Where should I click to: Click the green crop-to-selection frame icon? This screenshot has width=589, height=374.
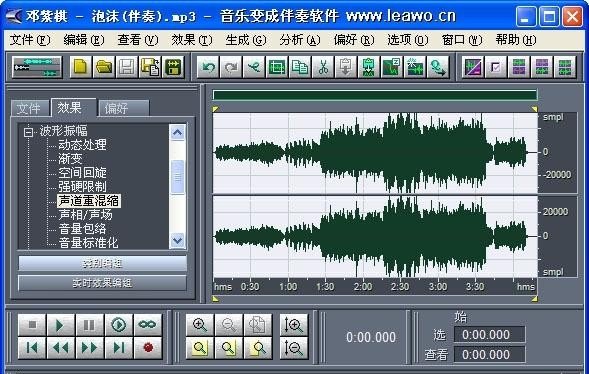(x=277, y=67)
